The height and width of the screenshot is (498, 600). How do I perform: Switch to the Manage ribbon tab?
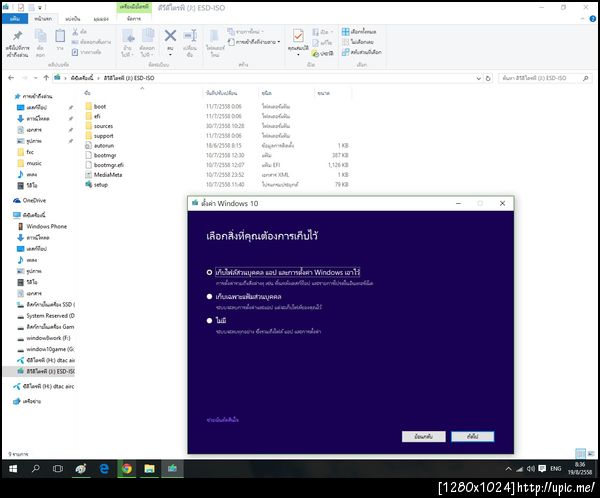click(x=134, y=18)
